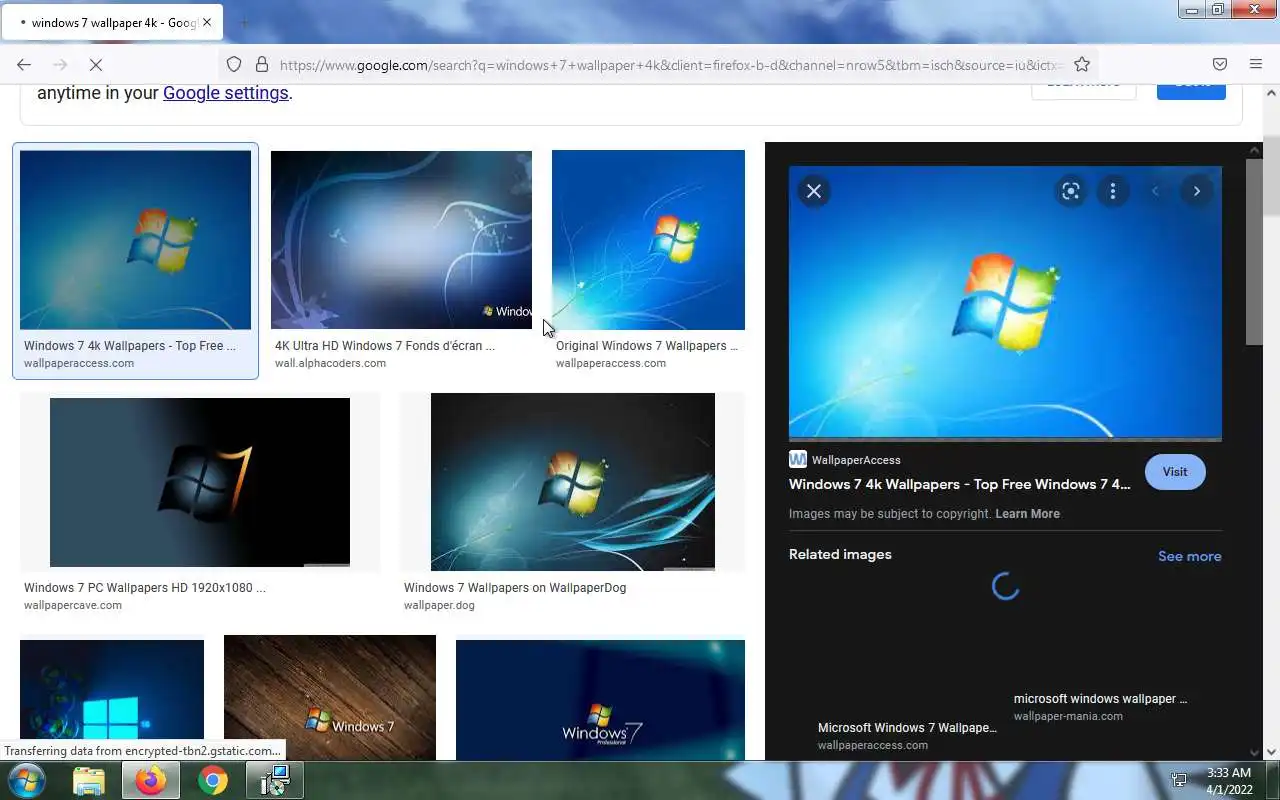The height and width of the screenshot is (800, 1280).
Task: Click wall.alphacoders.com source text
Action: [330, 363]
